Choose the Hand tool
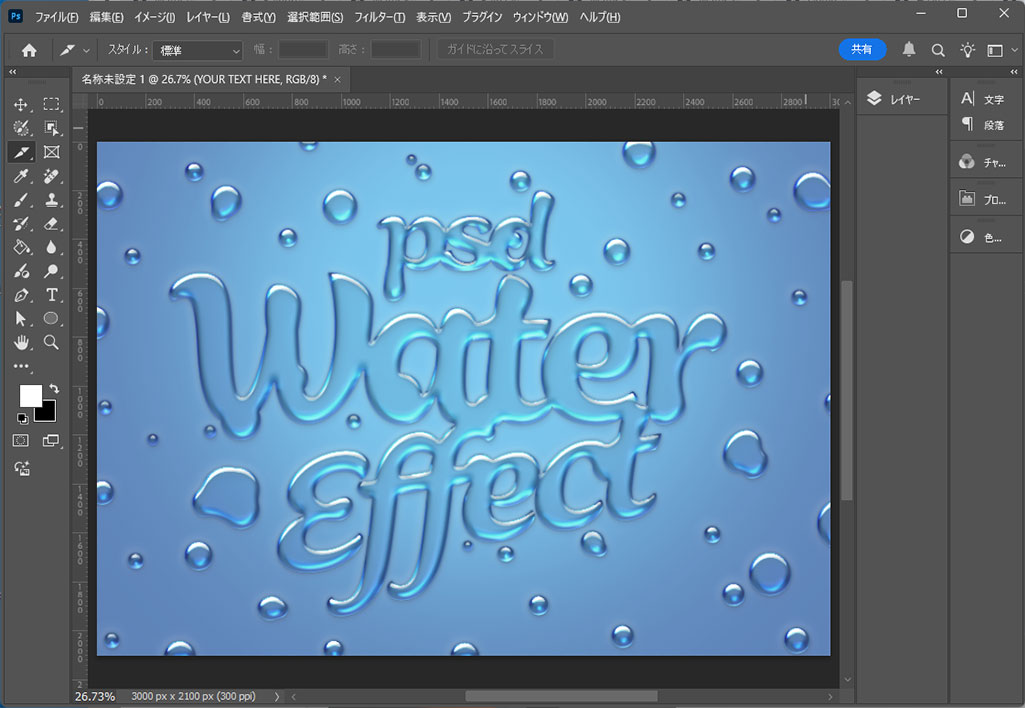1025x708 pixels. pos(21,342)
